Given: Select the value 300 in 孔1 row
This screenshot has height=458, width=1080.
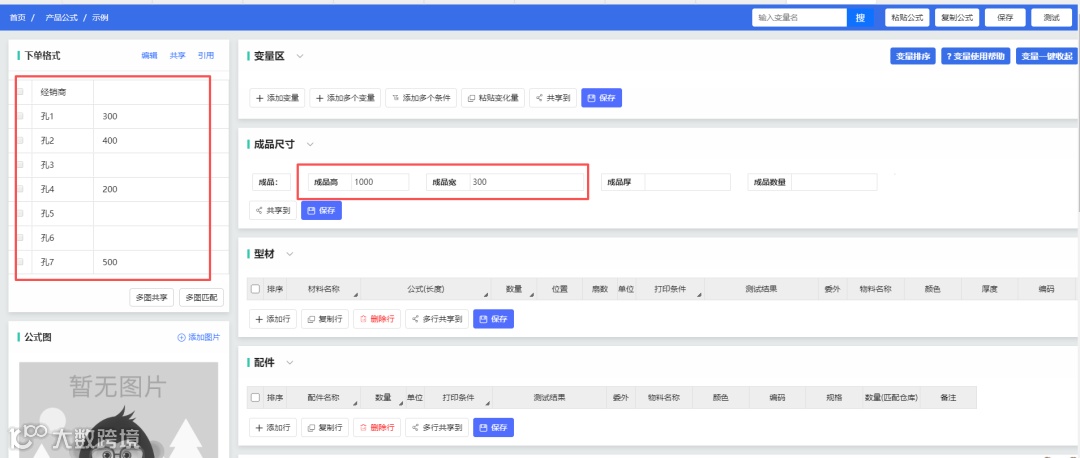Looking at the screenshot, I should click(x=110, y=116).
